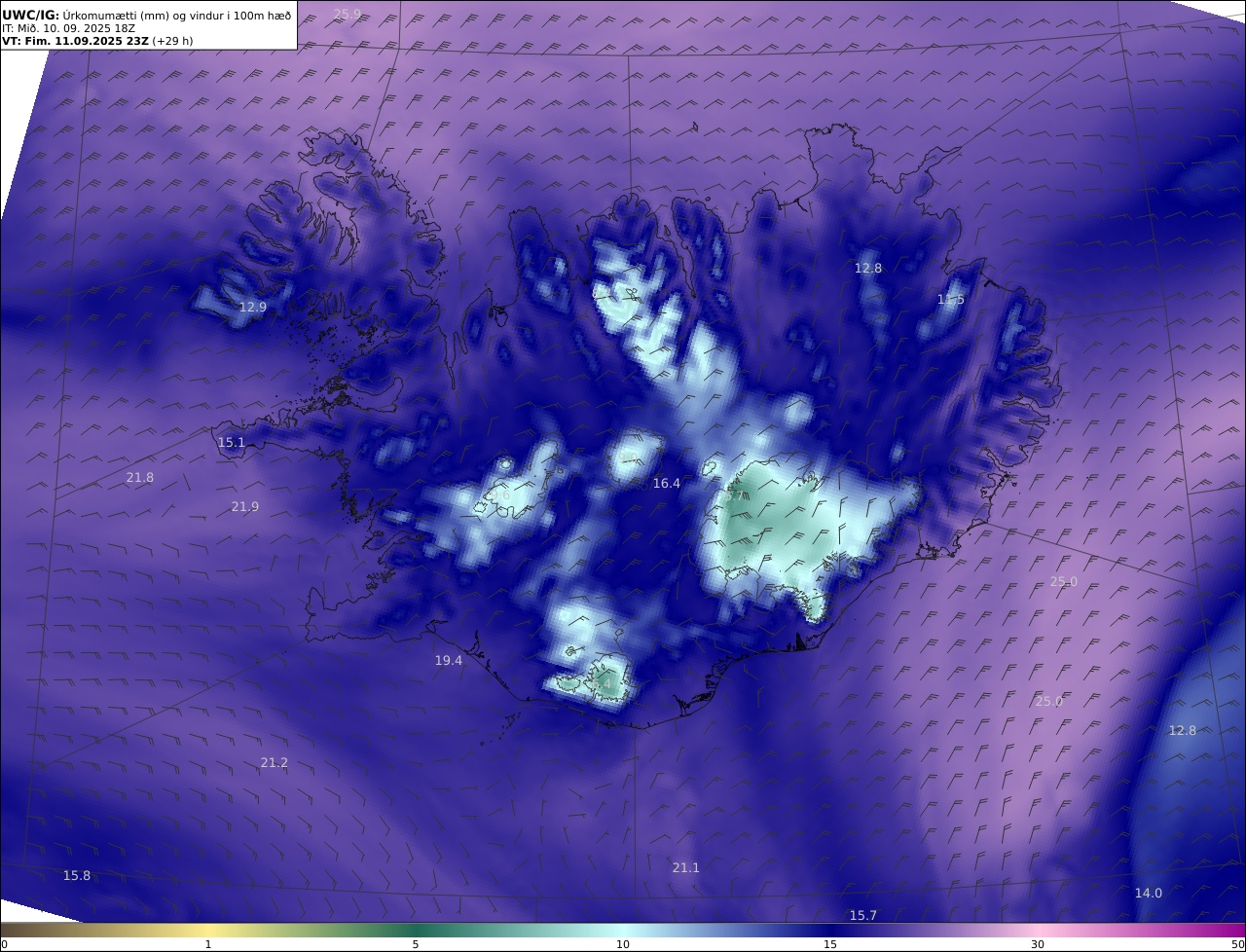Image resolution: width=1246 pixels, height=952 pixels.
Task: Click the colorbar tick label 50
Action: pos(1237,944)
